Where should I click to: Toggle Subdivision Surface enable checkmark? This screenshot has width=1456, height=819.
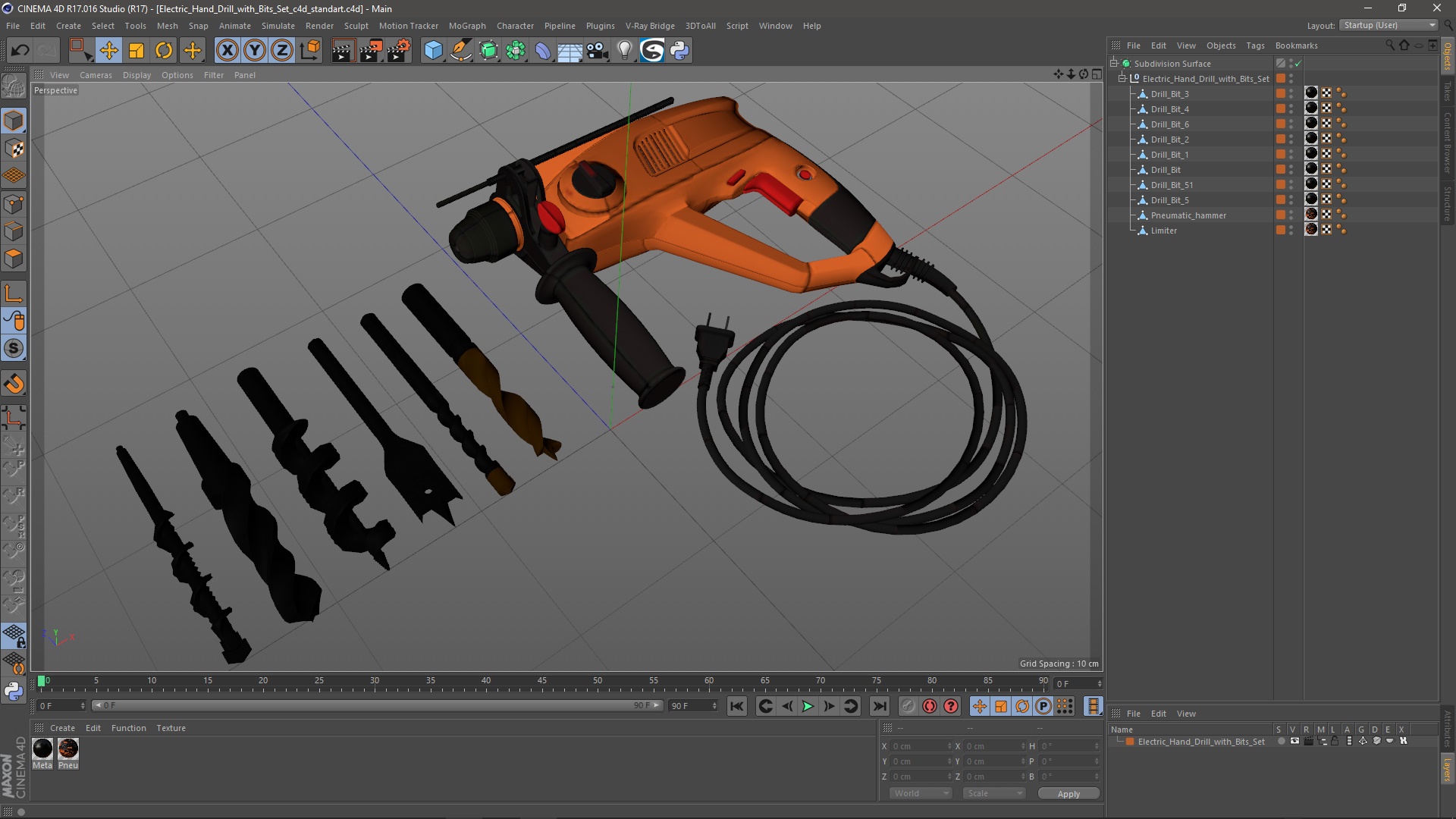1298,64
